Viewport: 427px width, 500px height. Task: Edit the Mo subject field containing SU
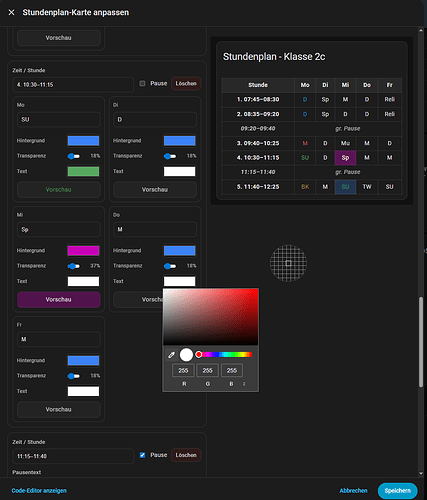tap(59, 119)
